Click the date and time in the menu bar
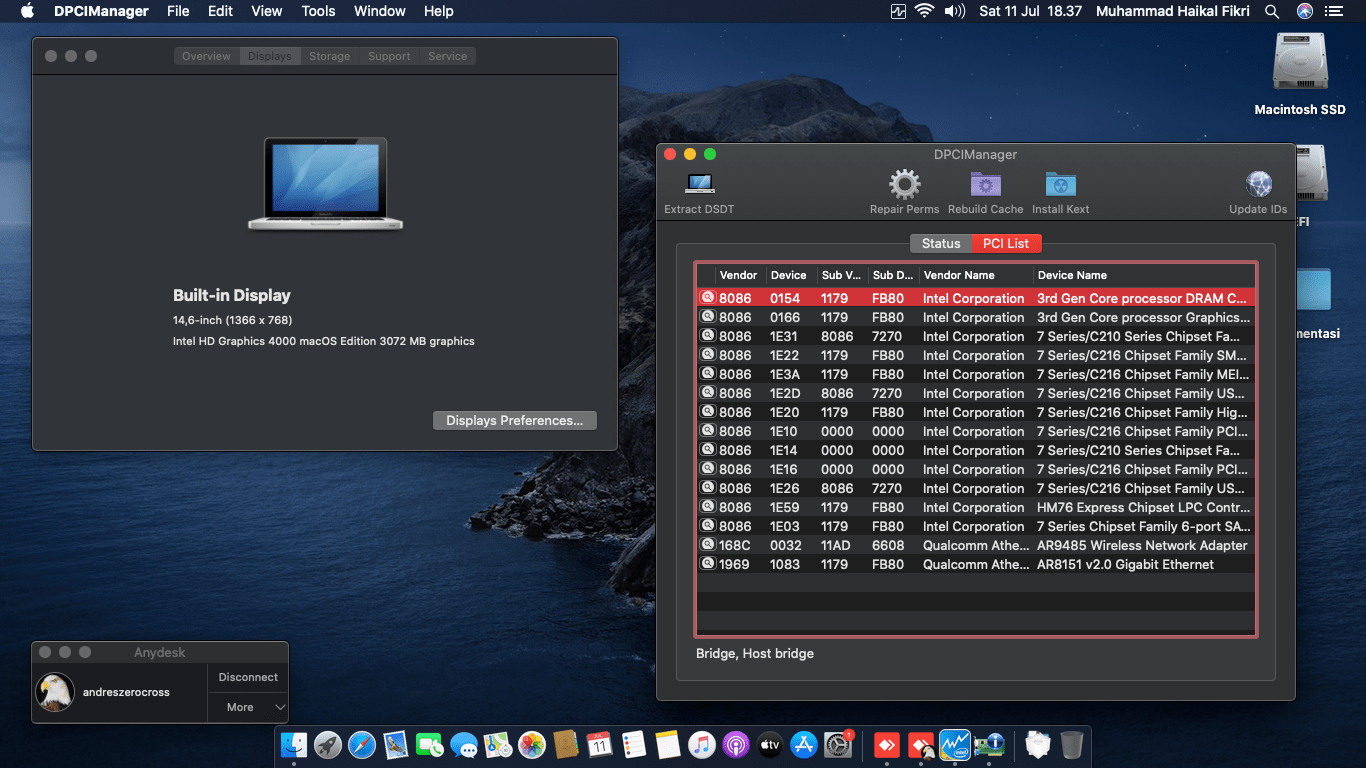 1030,11
